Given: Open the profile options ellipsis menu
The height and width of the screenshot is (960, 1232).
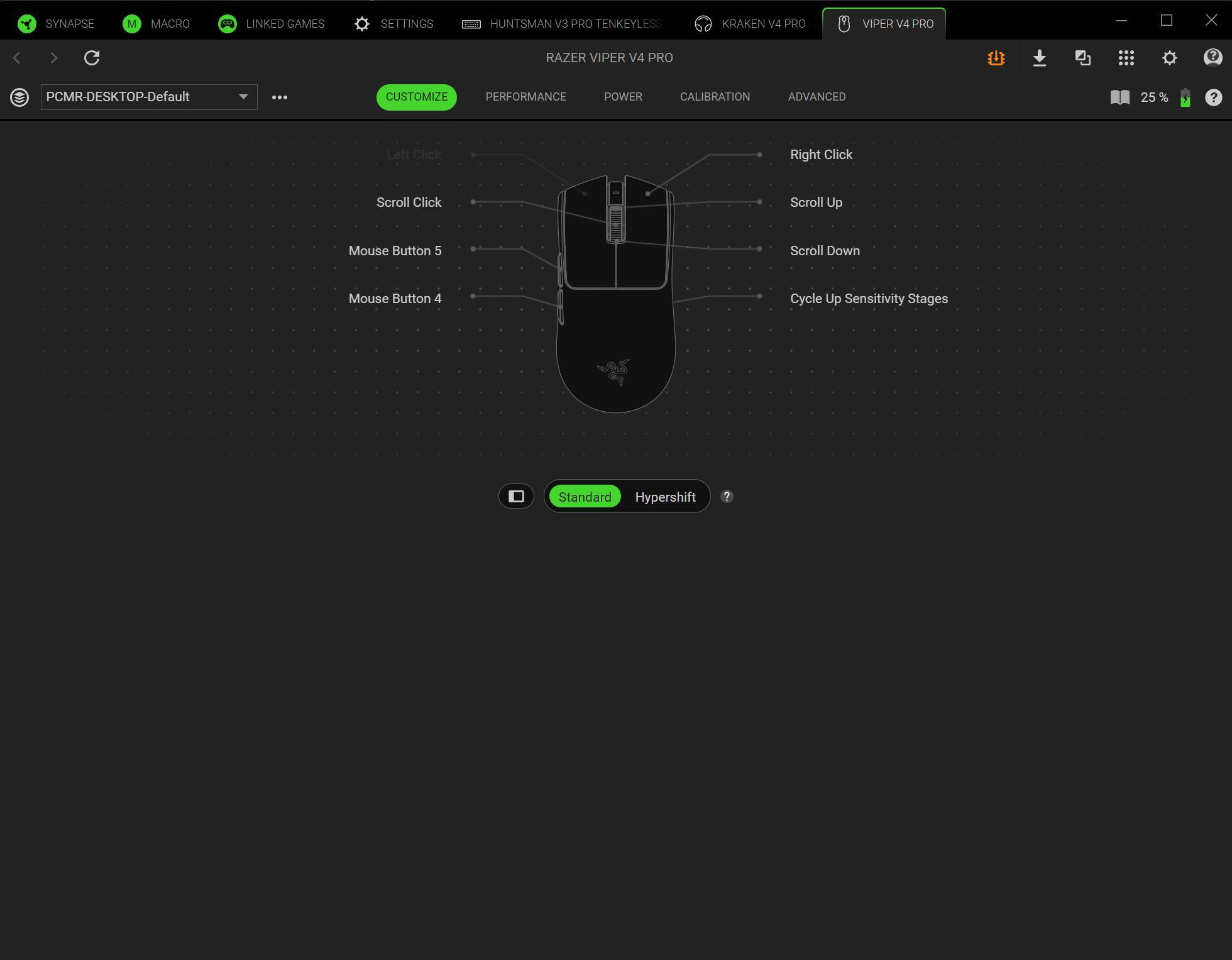Looking at the screenshot, I should [x=280, y=97].
